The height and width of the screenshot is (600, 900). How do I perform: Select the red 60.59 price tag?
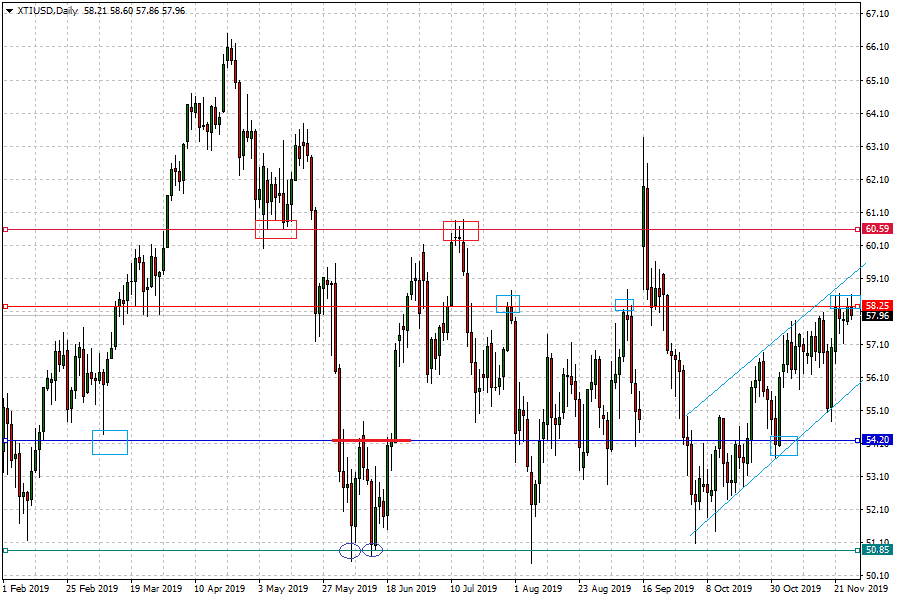tap(877, 229)
